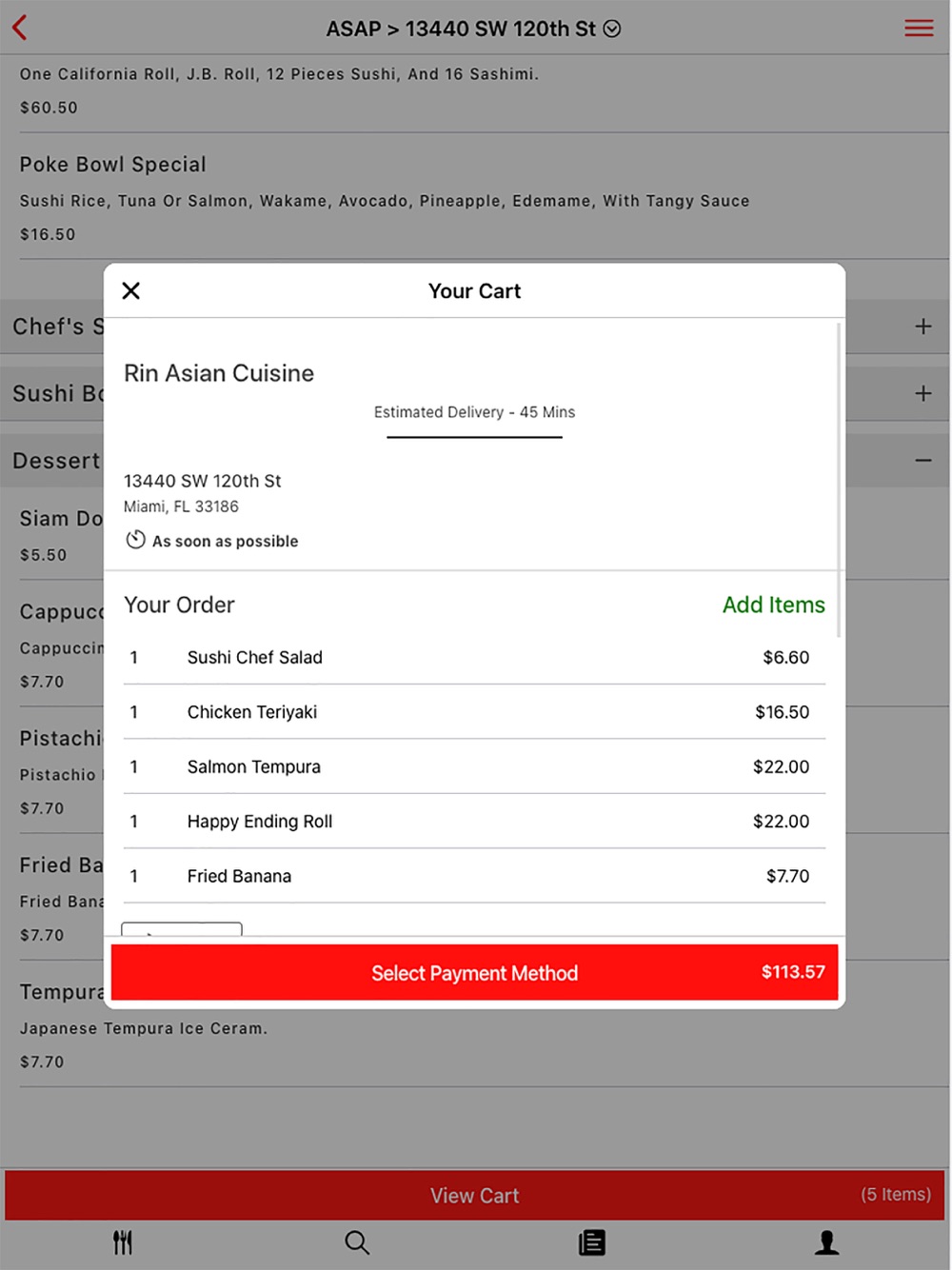Open the orders list icon tab
This screenshot has height=1270, width=952.
click(591, 1241)
